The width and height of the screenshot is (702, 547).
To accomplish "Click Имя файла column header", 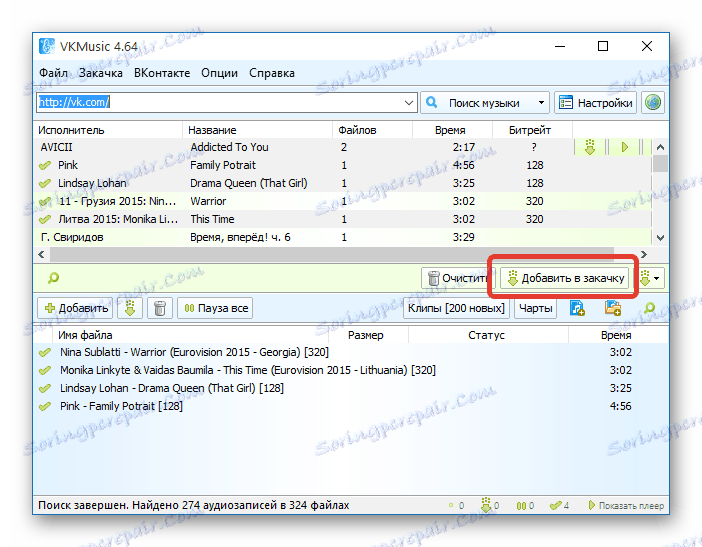I will 190,335.
